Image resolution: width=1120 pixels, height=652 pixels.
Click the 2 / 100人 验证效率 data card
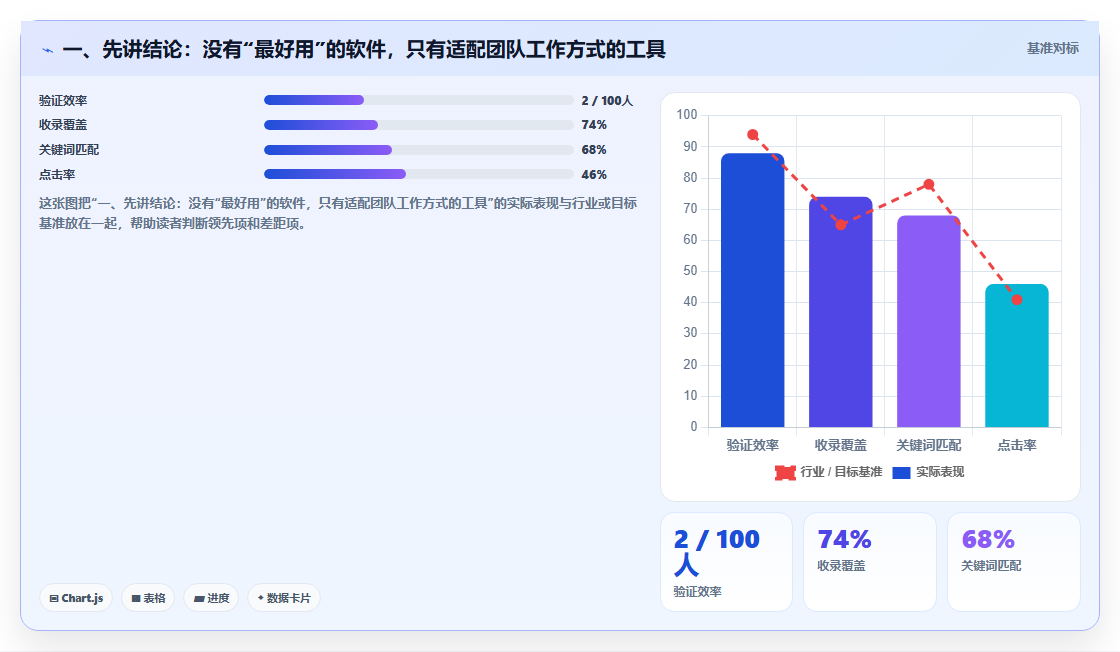(x=726, y=562)
